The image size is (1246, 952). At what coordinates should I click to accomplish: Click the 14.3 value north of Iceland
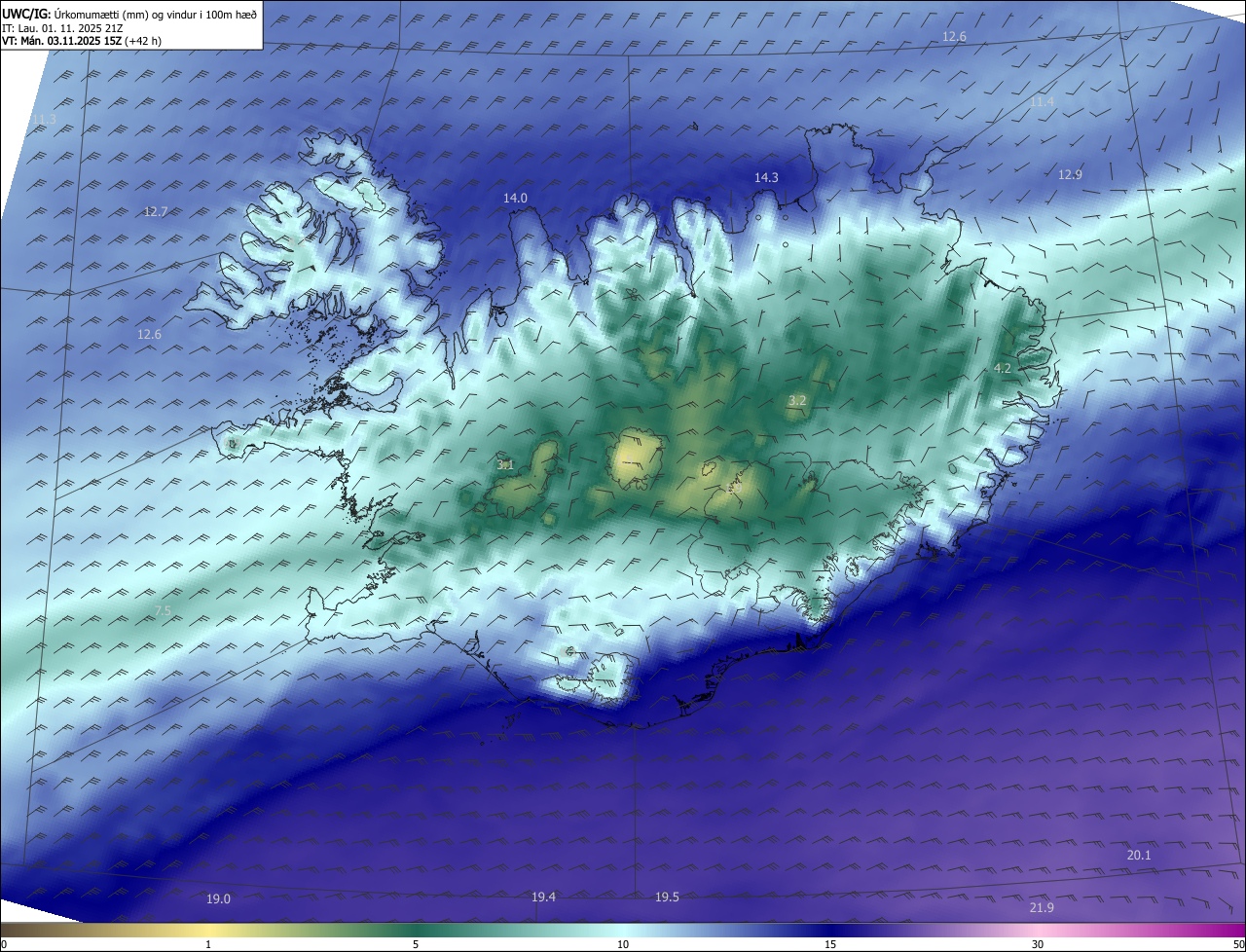(x=766, y=177)
